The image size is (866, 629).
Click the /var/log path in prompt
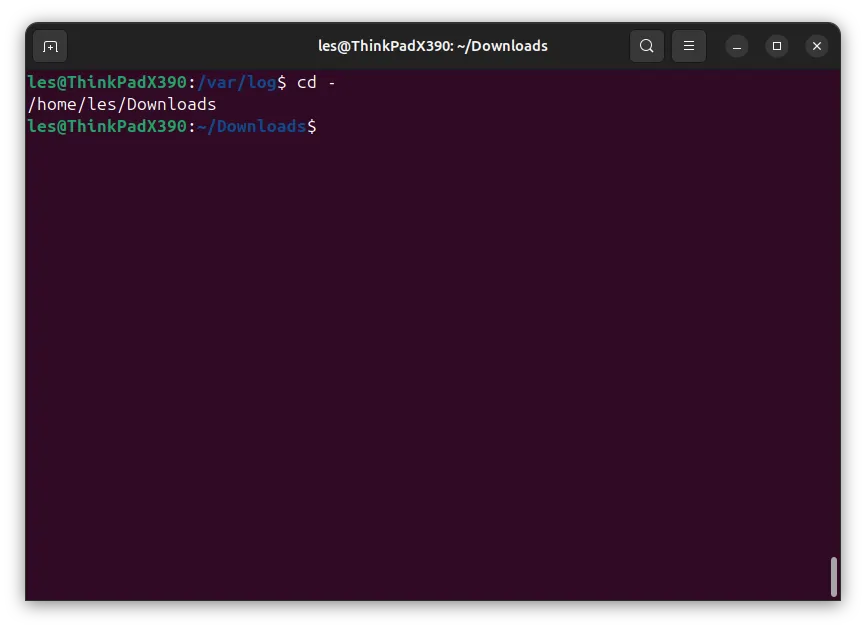click(x=237, y=83)
